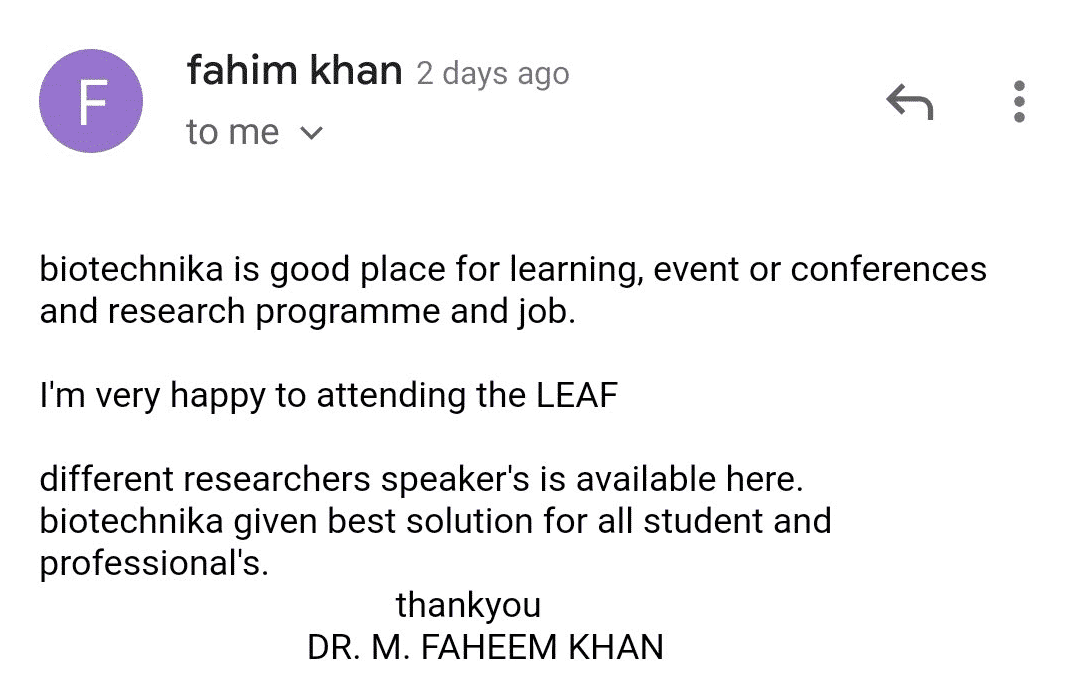The image size is (1077, 679).
Task: Click the word LEAF in the message
Action: pyautogui.click(x=578, y=396)
